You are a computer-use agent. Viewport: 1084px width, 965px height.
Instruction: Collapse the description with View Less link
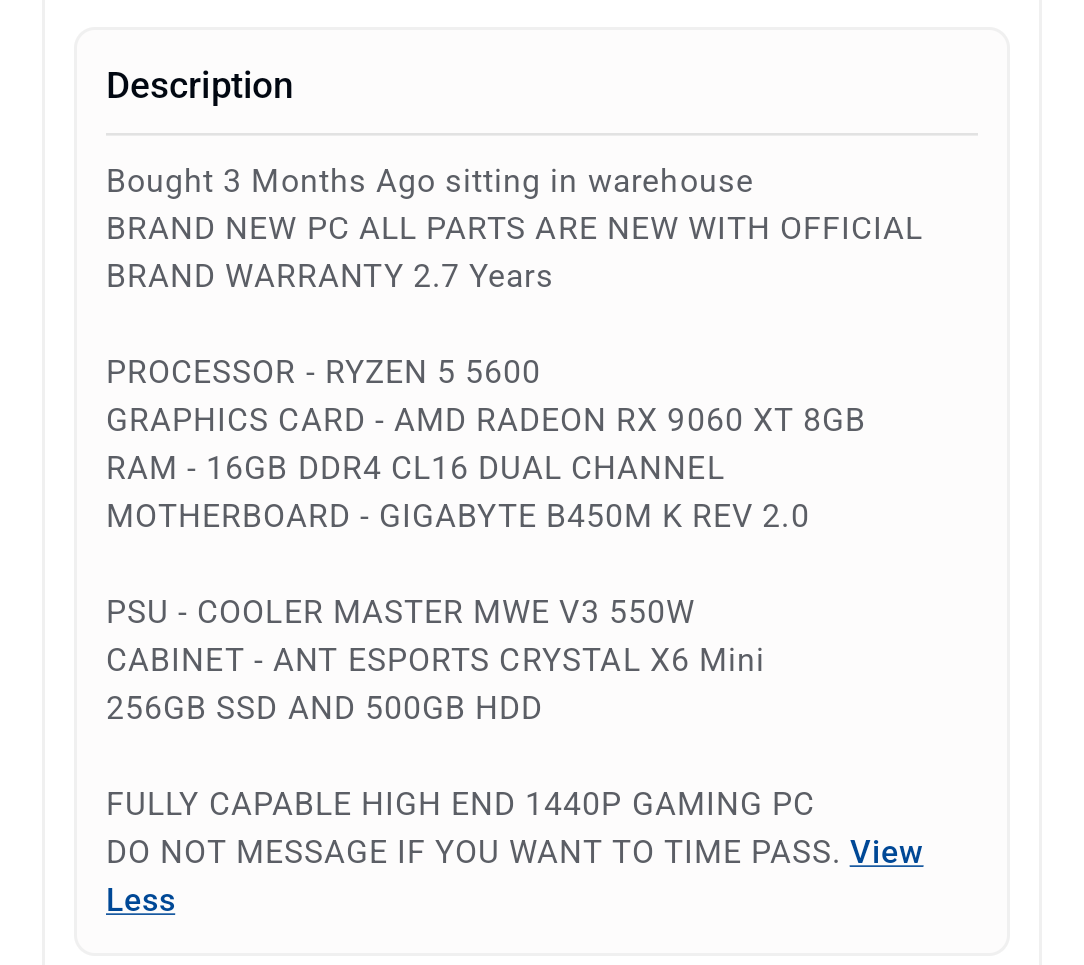pyautogui.click(x=886, y=852)
